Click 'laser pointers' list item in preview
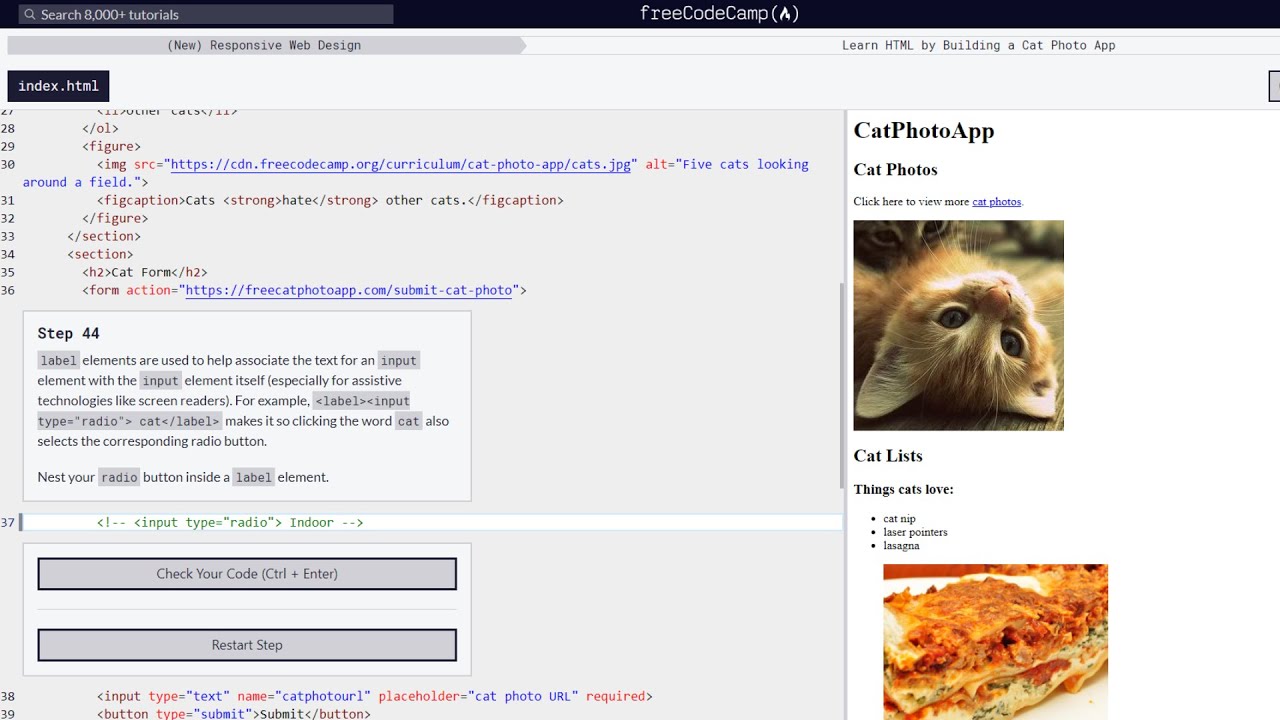This screenshot has width=1280, height=720. pyautogui.click(x=915, y=532)
